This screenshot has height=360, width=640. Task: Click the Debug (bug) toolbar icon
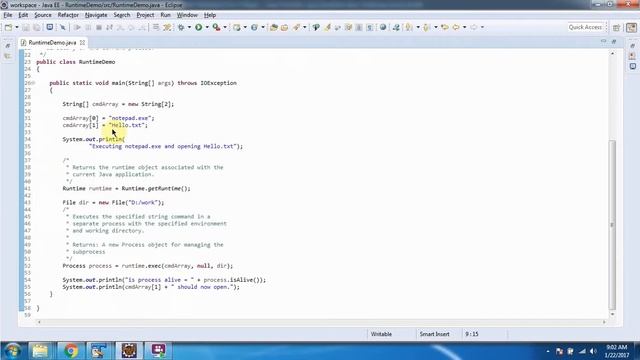pos(181,27)
